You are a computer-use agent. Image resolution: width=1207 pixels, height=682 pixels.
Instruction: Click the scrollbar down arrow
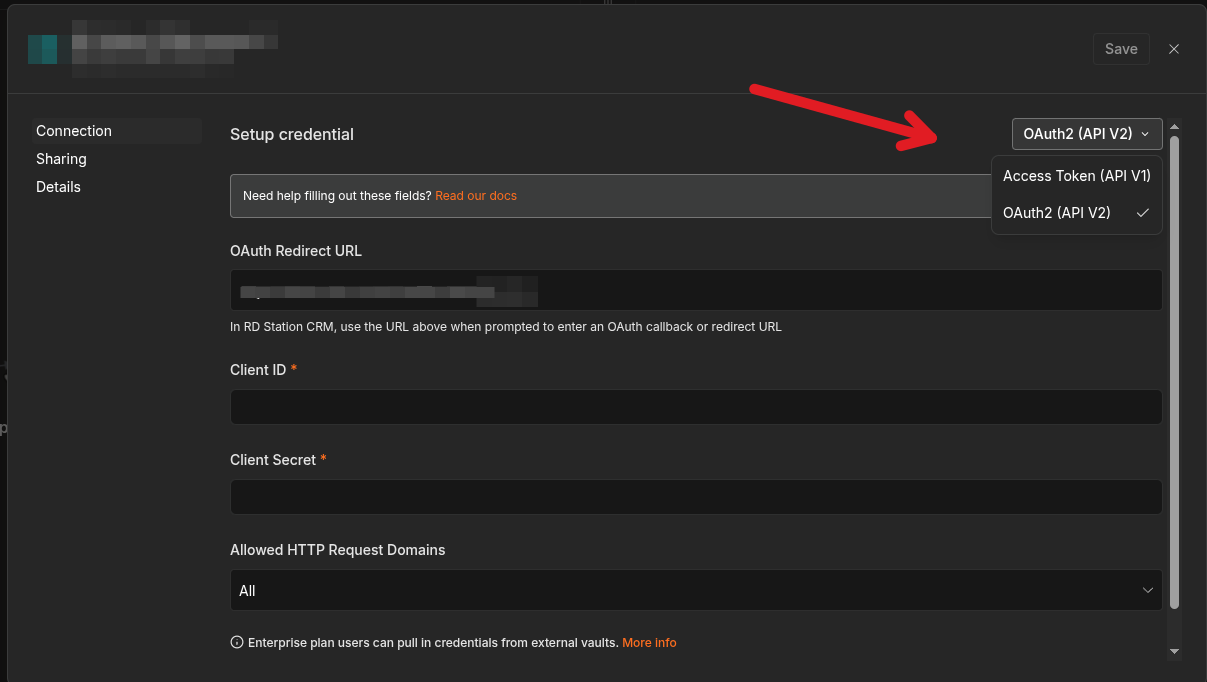pos(1175,651)
